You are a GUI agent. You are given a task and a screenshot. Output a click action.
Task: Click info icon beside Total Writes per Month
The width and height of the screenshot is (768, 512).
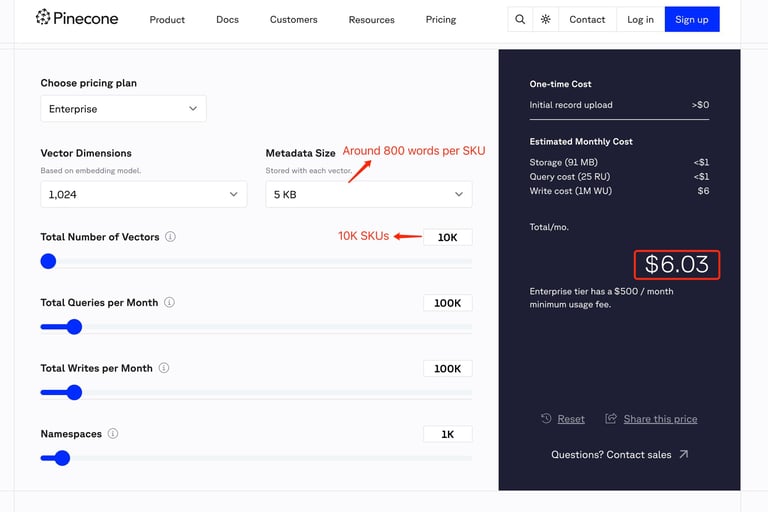point(164,368)
